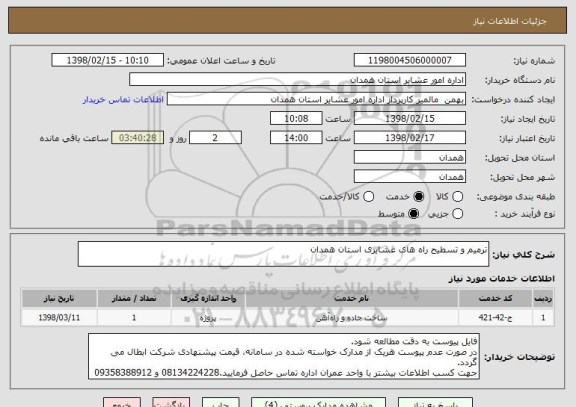Image resolution: width=576 pixels, height=407 pixels.
Task: Choose the متوسط purchase type radio
Action: click(x=414, y=214)
